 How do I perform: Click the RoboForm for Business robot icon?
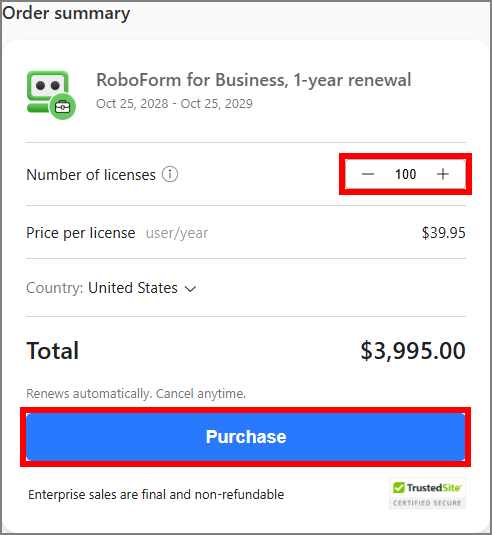pos(51,95)
